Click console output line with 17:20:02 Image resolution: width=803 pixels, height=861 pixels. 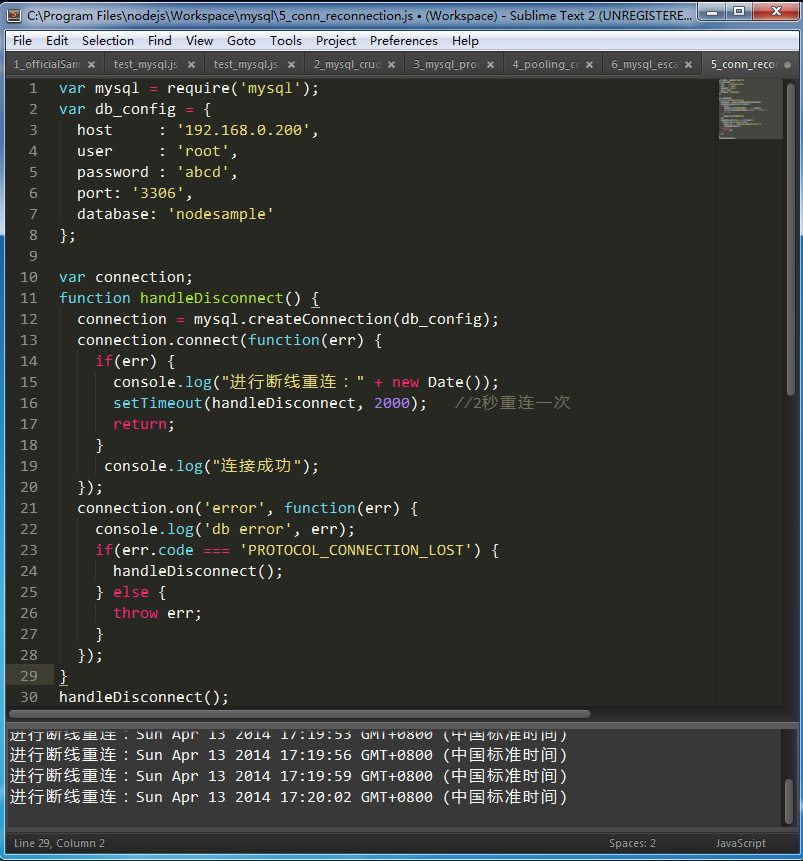click(x=289, y=797)
